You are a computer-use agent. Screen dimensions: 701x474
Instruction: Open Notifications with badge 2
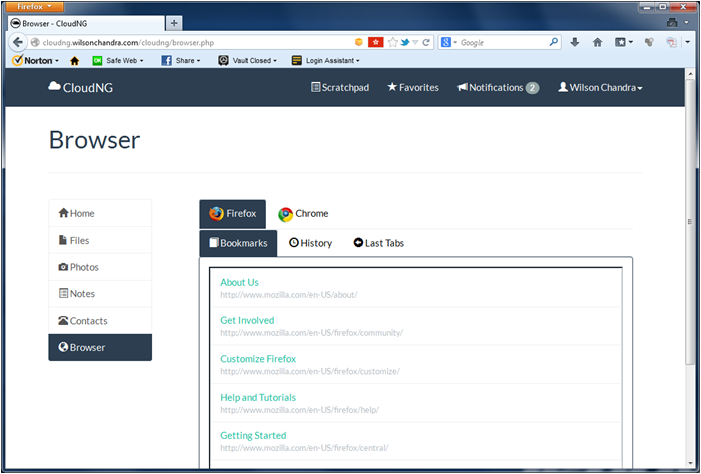tap(498, 87)
